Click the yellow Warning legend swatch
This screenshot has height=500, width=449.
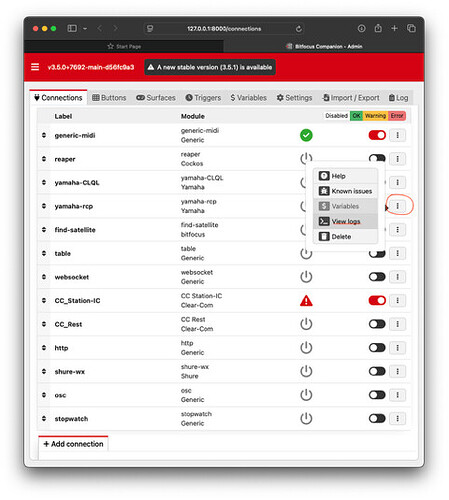click(375, 116)
